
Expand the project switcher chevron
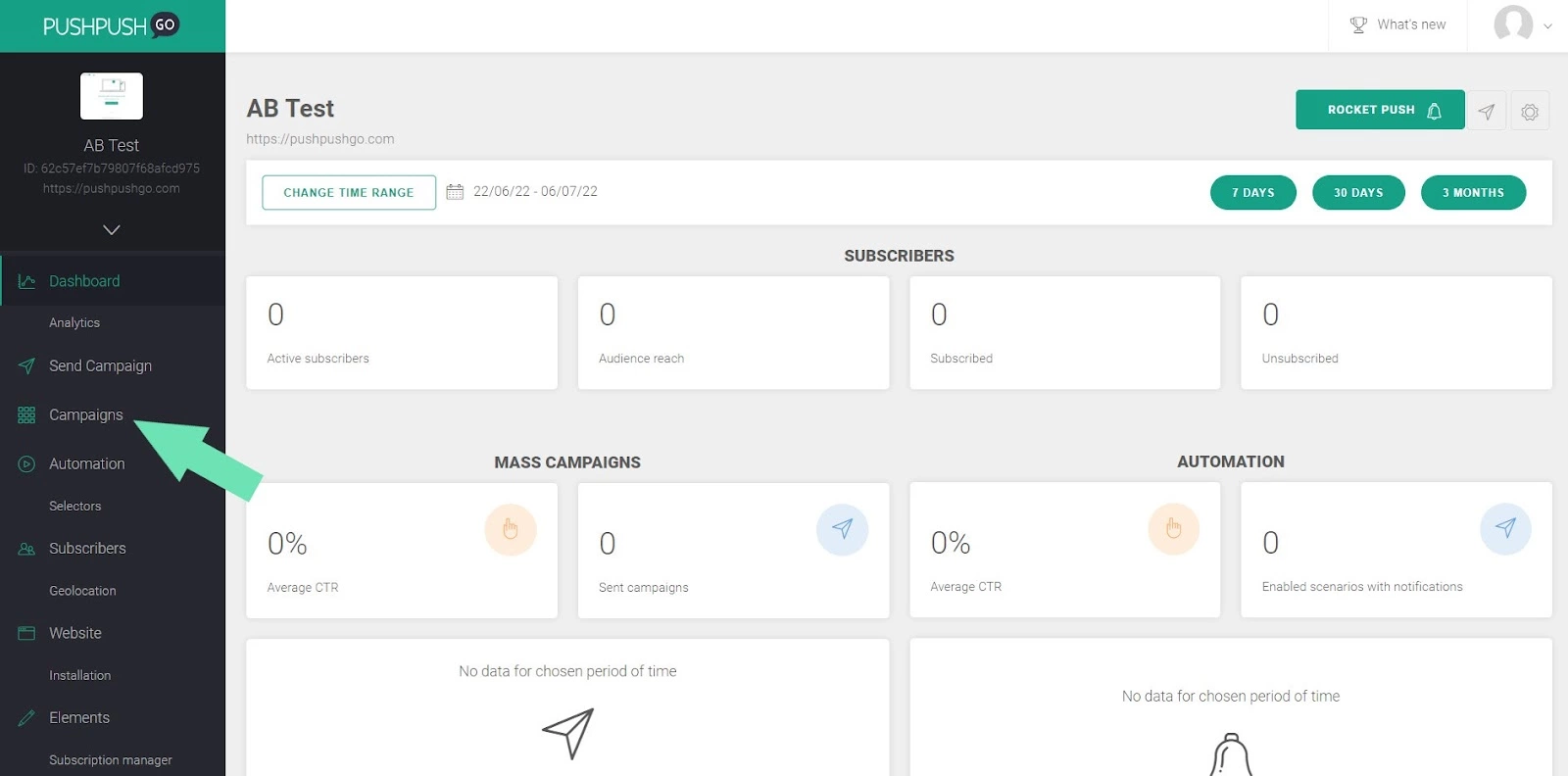click(112, 229)
